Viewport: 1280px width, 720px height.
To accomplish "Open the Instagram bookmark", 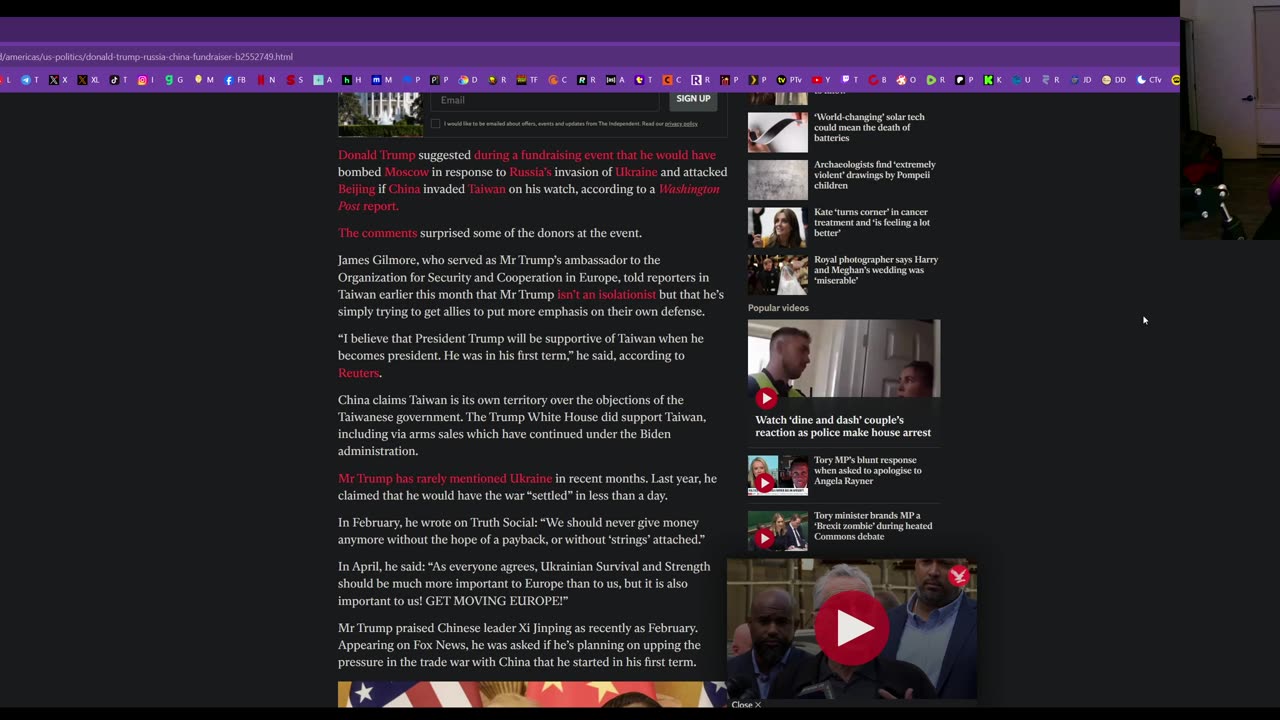I will point(146,80).
